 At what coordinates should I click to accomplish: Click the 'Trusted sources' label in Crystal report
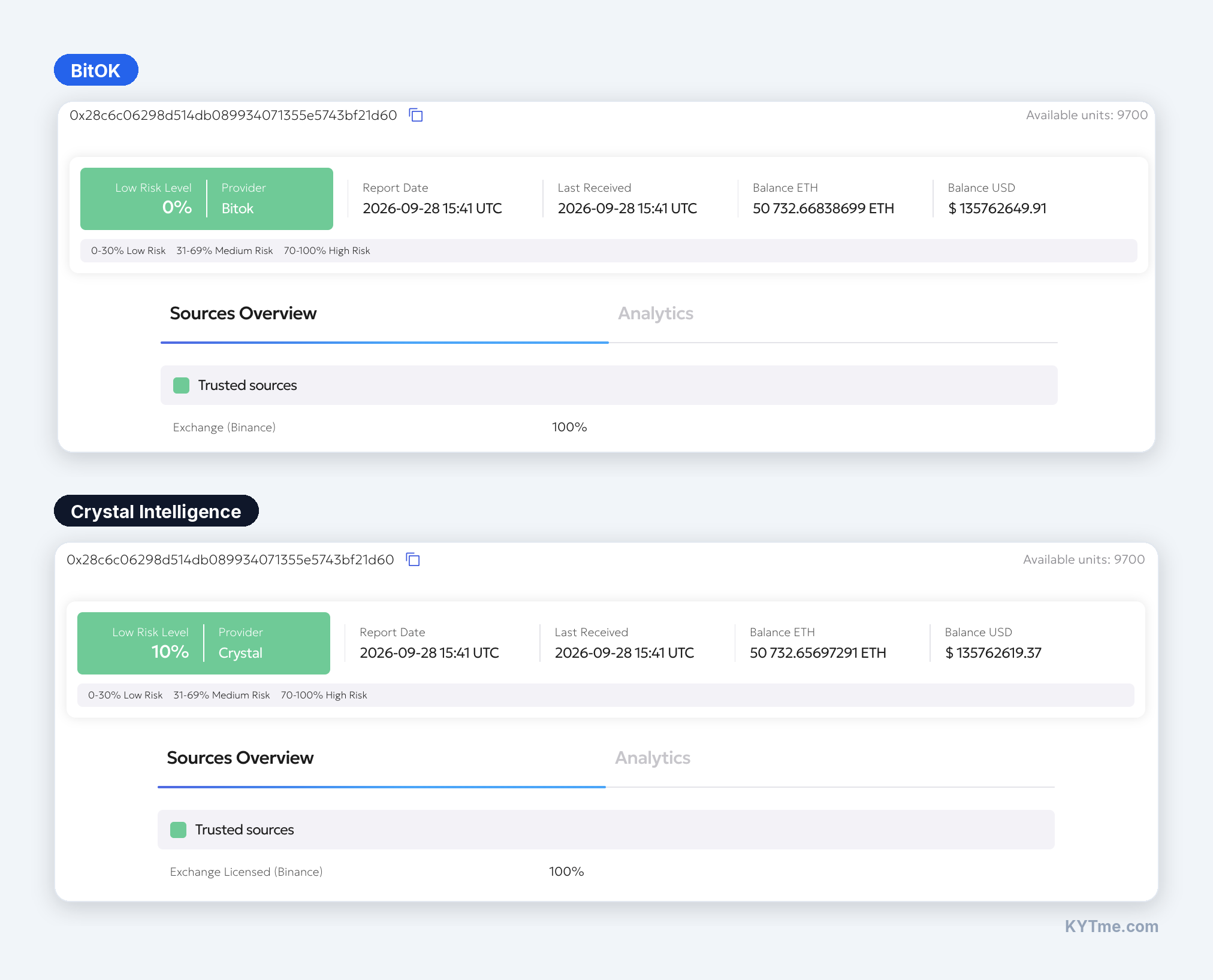click(x=245, y=830)
